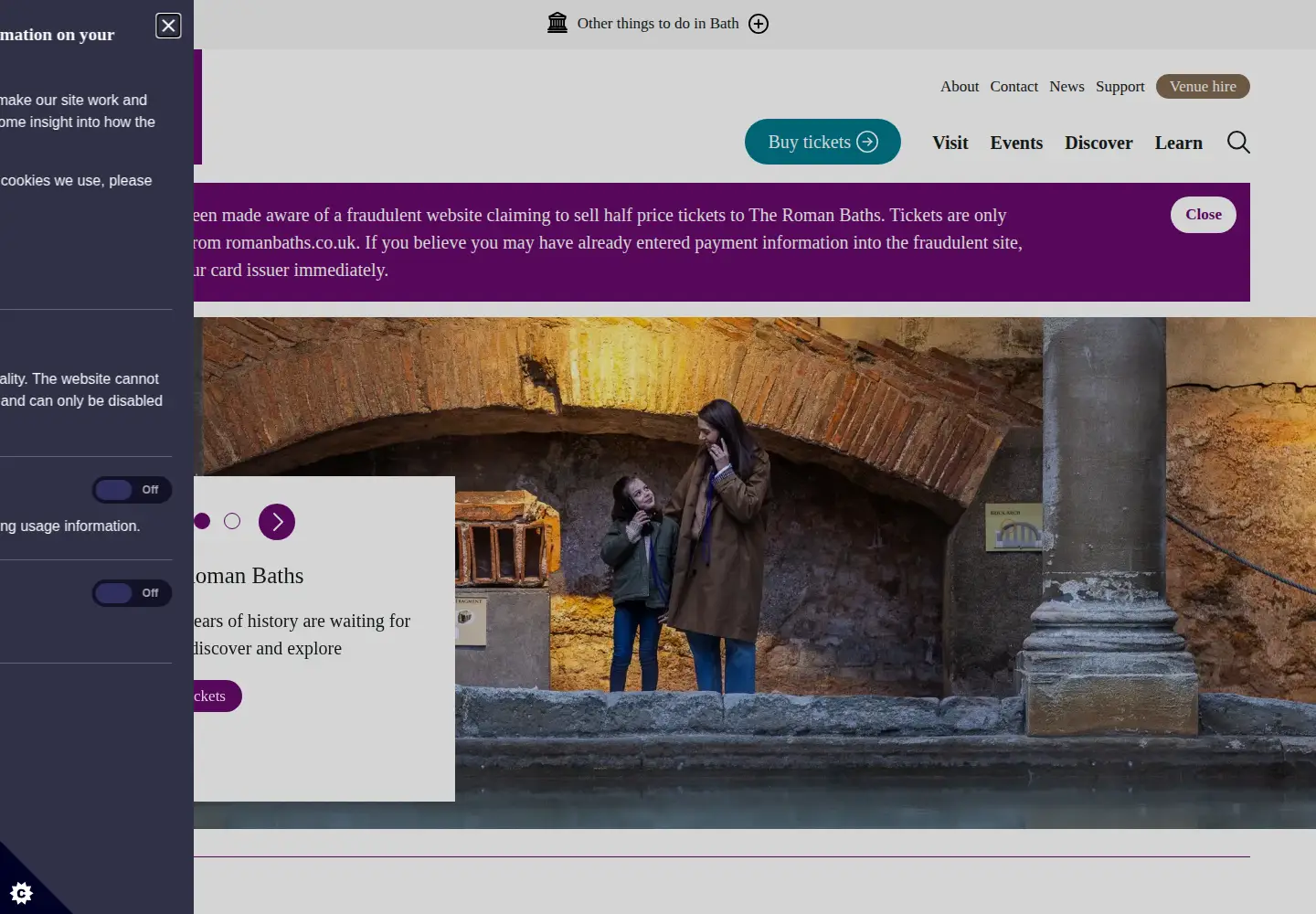
Task: Click the Buy tickets button
Action: [822, 142]
